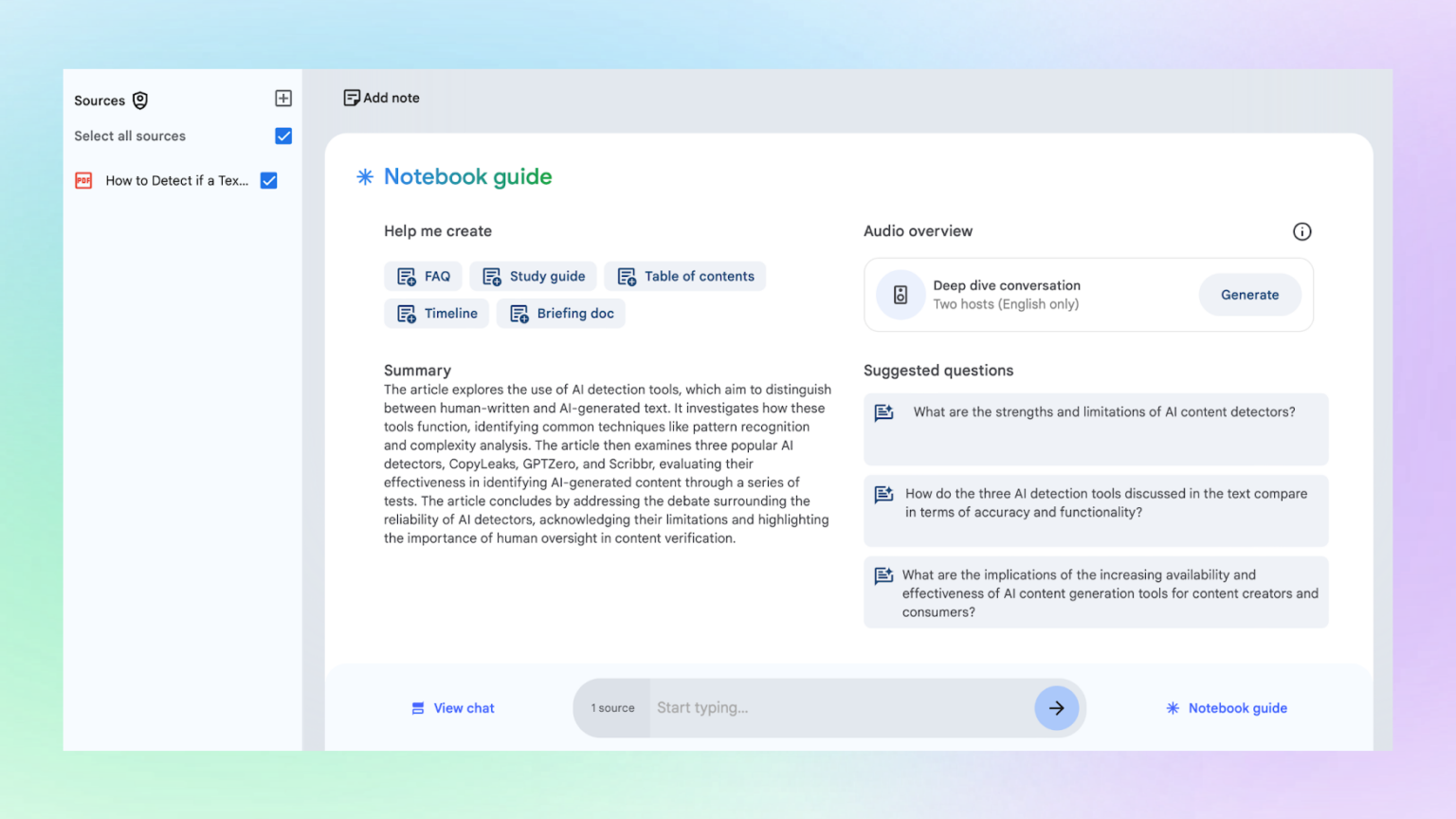Generate a Briefing doc
This screenshot has height=819, width=1456.
[x=560, y=313]
